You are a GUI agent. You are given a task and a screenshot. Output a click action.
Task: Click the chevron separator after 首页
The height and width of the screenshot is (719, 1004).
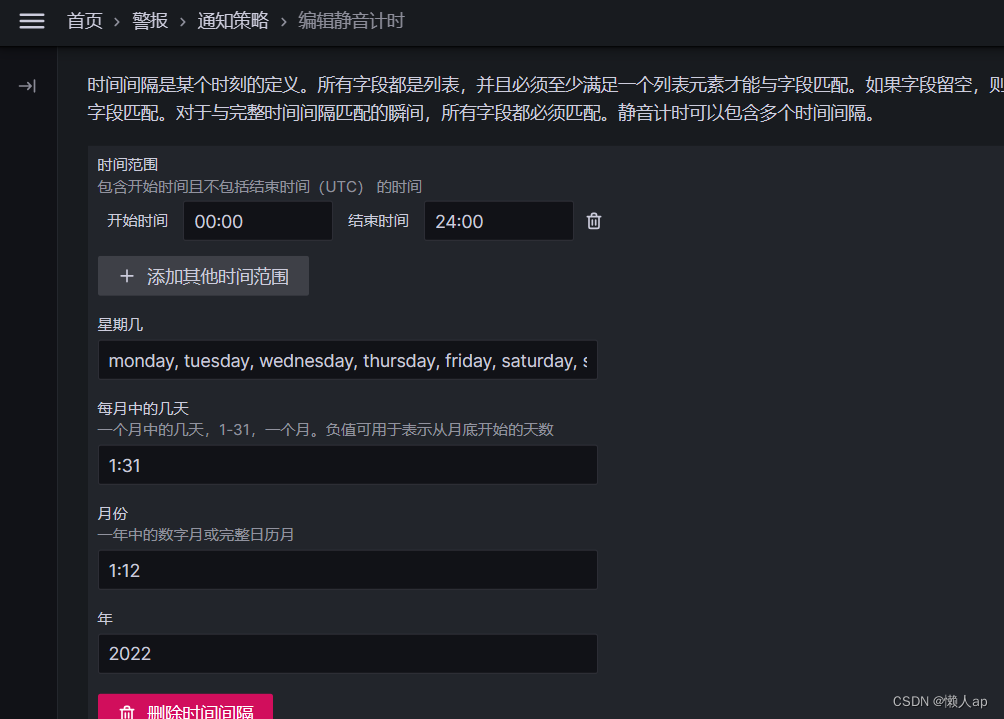coord(115,21)
